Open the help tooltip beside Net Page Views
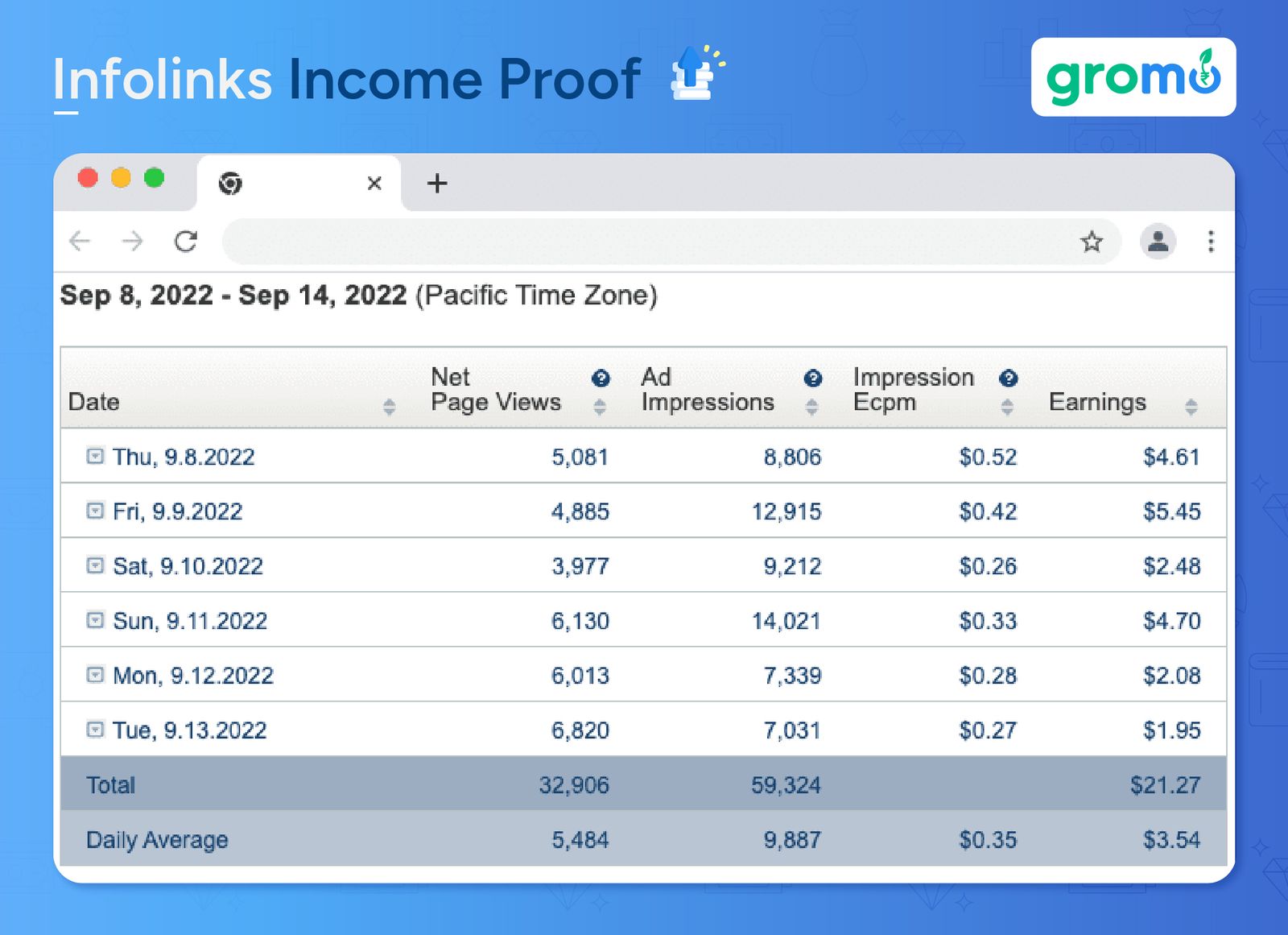This screenshot has height=935, width=1288. click(x=601, y=378)
